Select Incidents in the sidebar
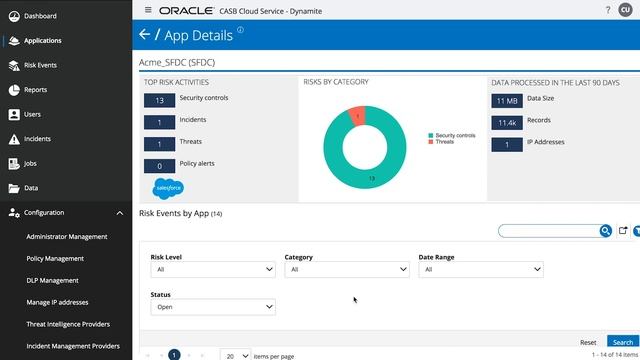 coord(38,139)
